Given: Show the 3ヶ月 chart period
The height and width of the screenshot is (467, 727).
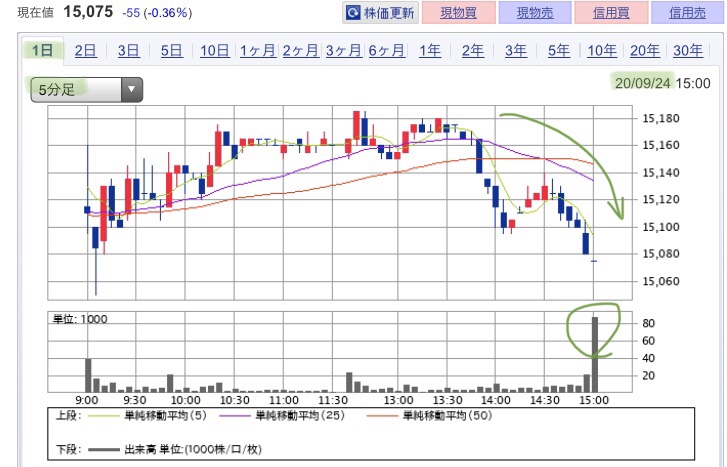Looking at the screenshot, I should (344, 50).
